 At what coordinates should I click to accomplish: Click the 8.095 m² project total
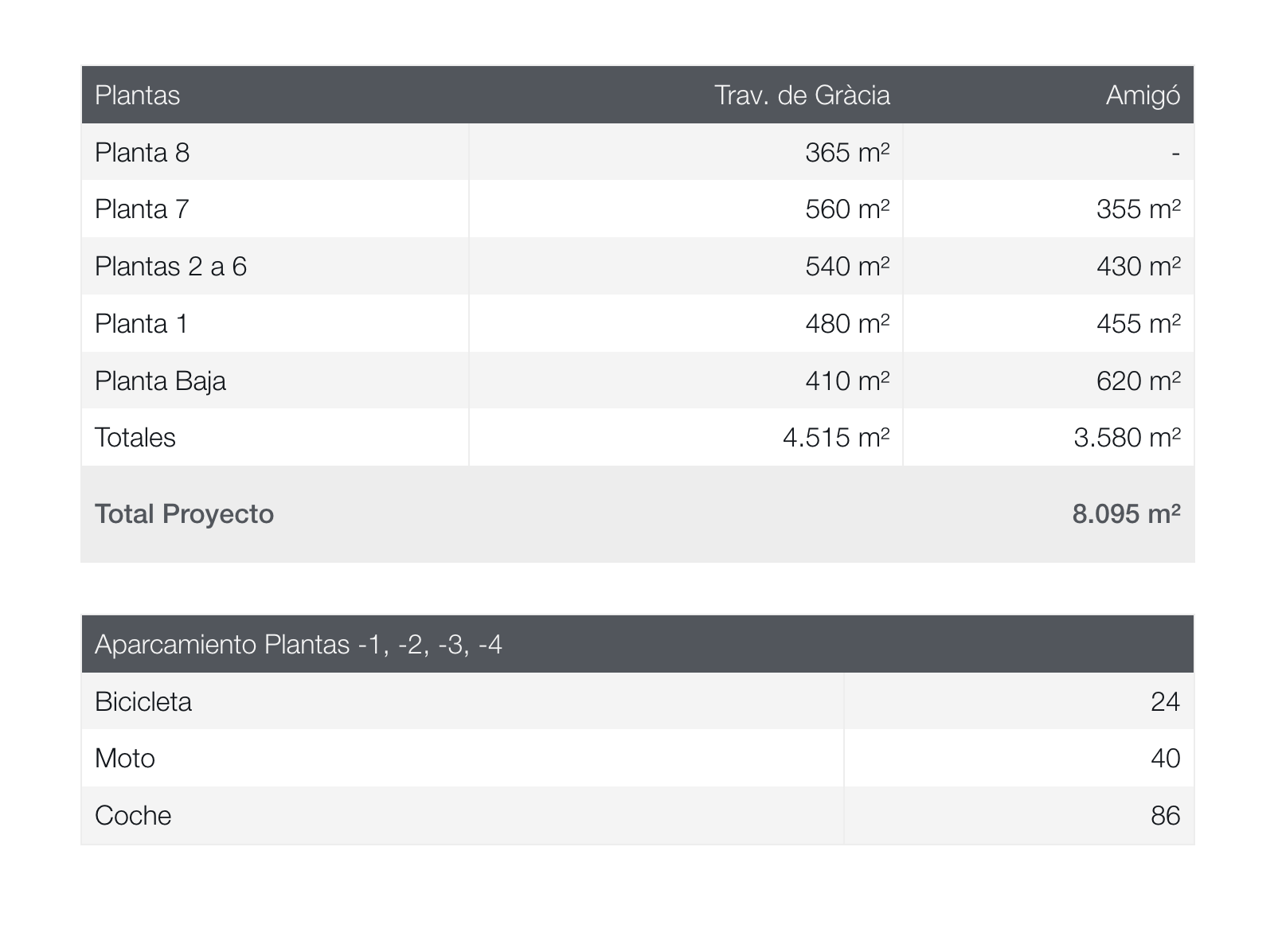click(1126, 514)
